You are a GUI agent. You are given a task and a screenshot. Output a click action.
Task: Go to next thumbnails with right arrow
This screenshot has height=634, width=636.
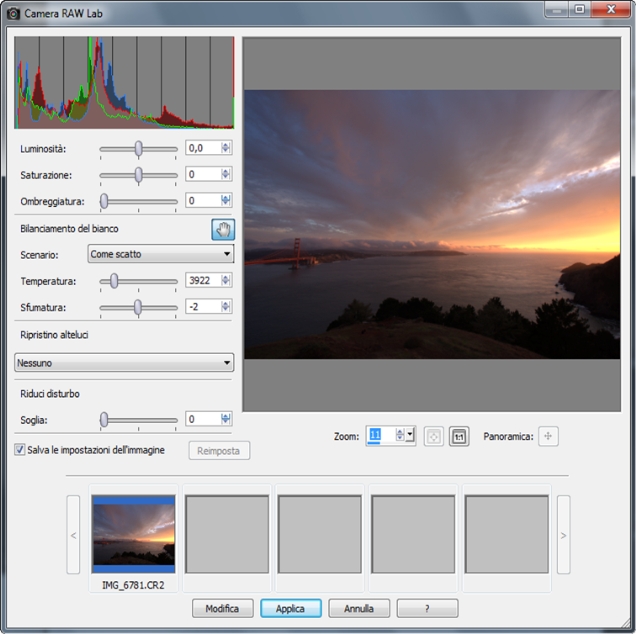click(563, 535)
